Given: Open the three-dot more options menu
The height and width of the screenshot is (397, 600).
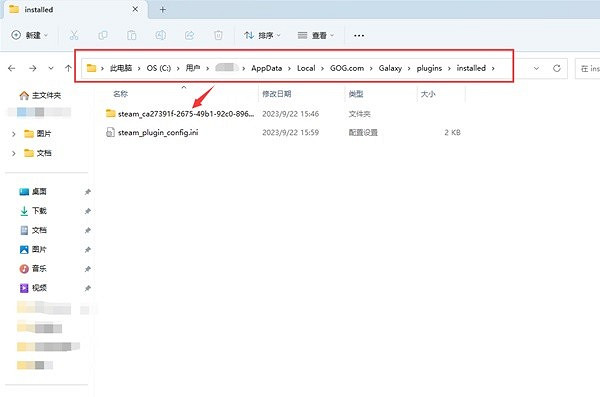Looking at the screenshot, I should (359, 35).
